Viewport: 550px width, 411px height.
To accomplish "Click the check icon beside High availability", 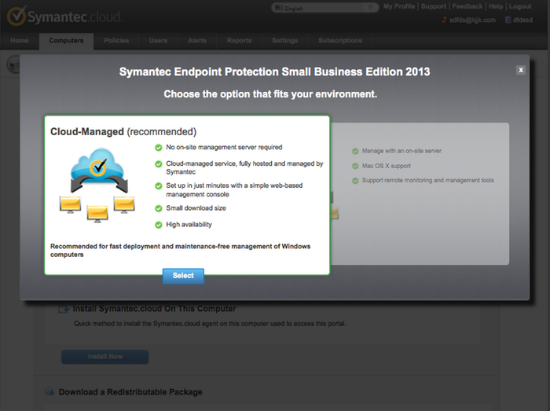I will pyautogui.click(x=159, y=225).
